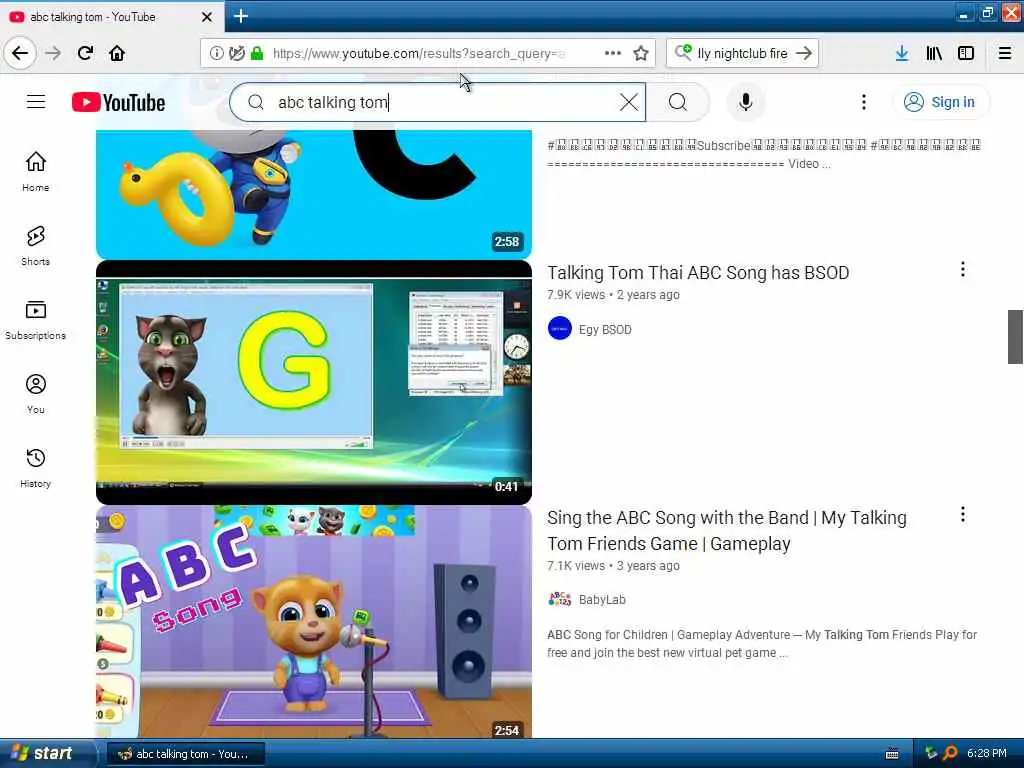The image size is (1024, 768).
Task: Select 'abc talking tom - You…' taskbar button
Action: pyautogui.click(x=185, y=754)
